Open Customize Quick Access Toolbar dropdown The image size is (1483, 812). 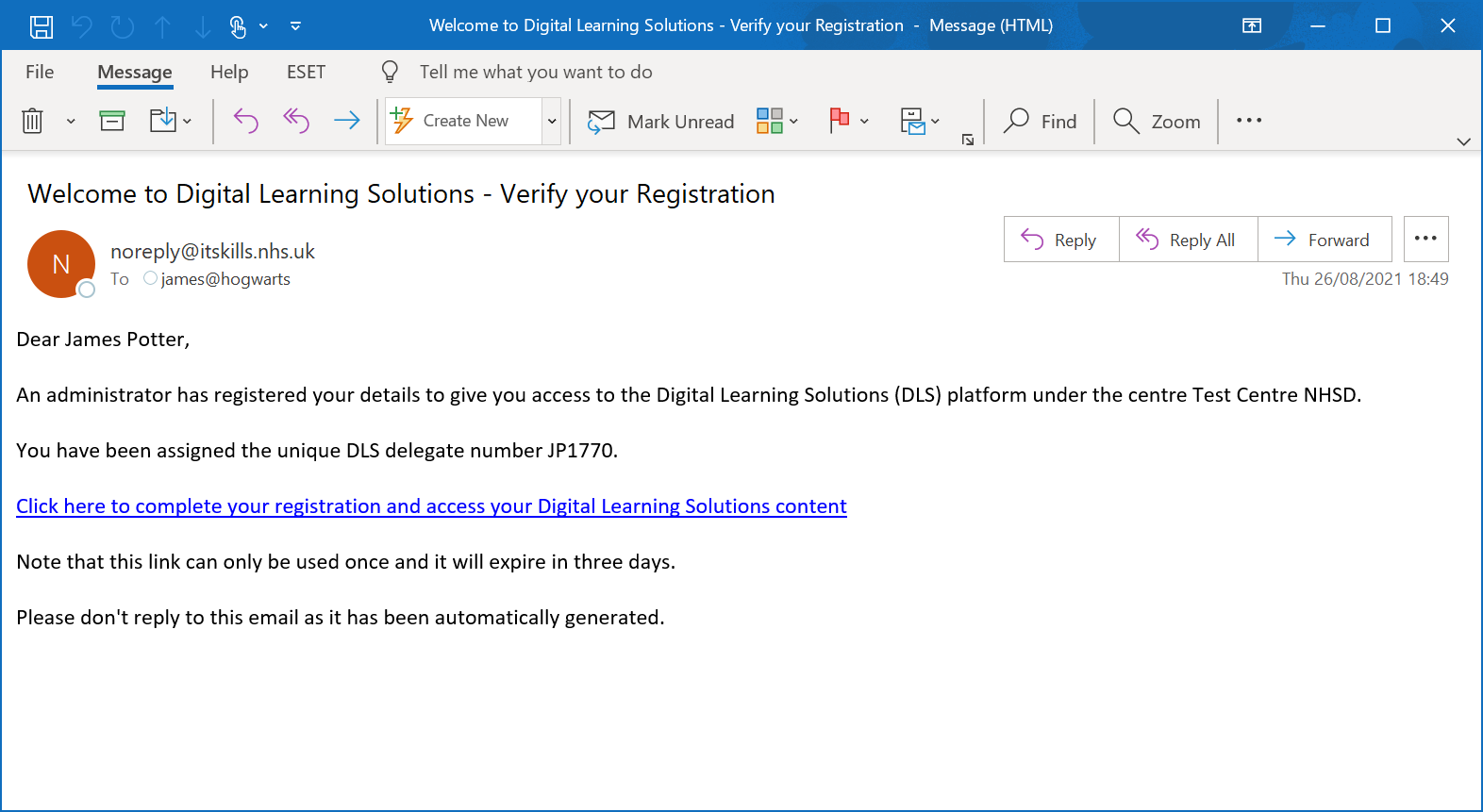[x=296, y=26]
